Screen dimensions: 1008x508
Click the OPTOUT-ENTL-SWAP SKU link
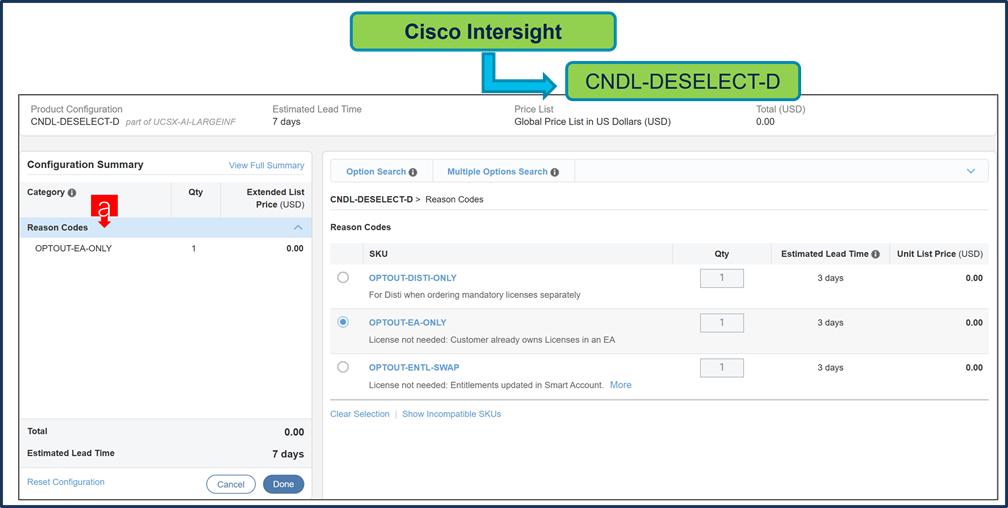click(414, 367)
